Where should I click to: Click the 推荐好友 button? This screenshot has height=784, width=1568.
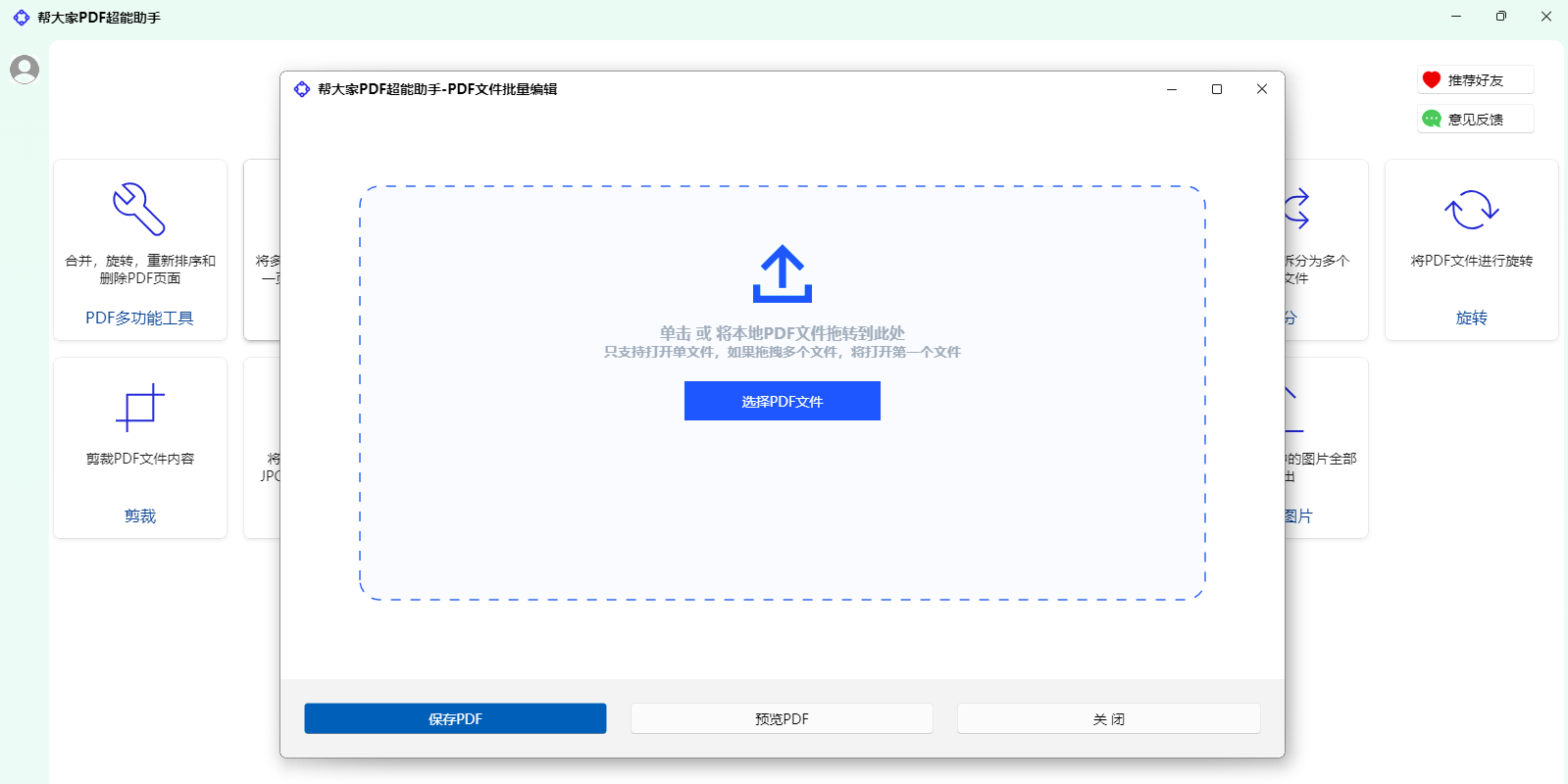[x=1475, y=80]
